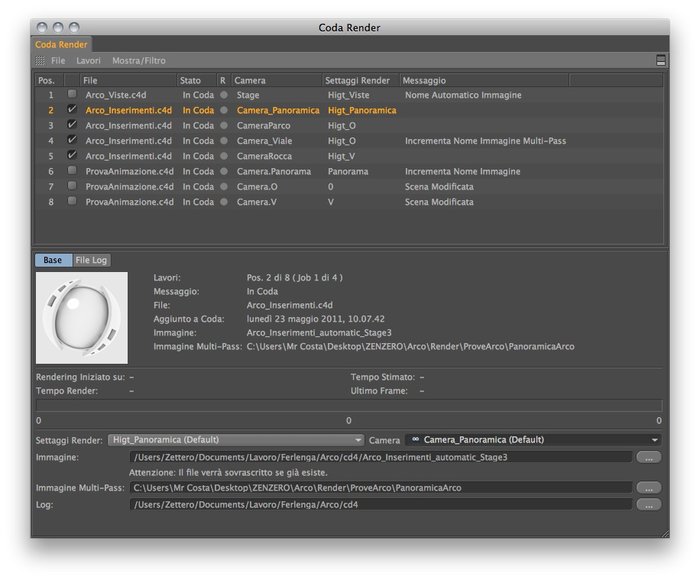Select the Arco_Viste.c4d file name

pos(116,95)
